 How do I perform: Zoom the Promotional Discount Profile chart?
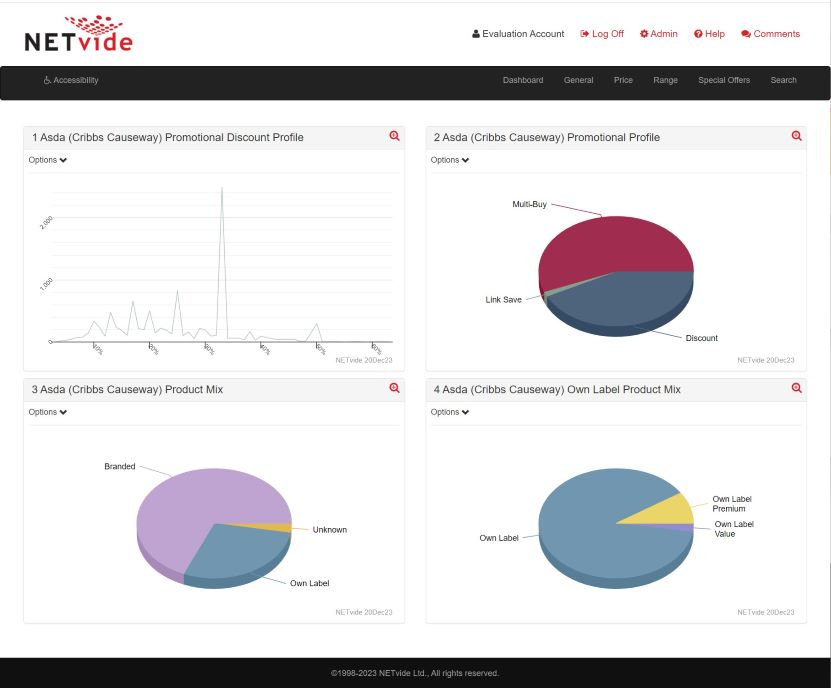pyautogui.click(x=394, y=136)
